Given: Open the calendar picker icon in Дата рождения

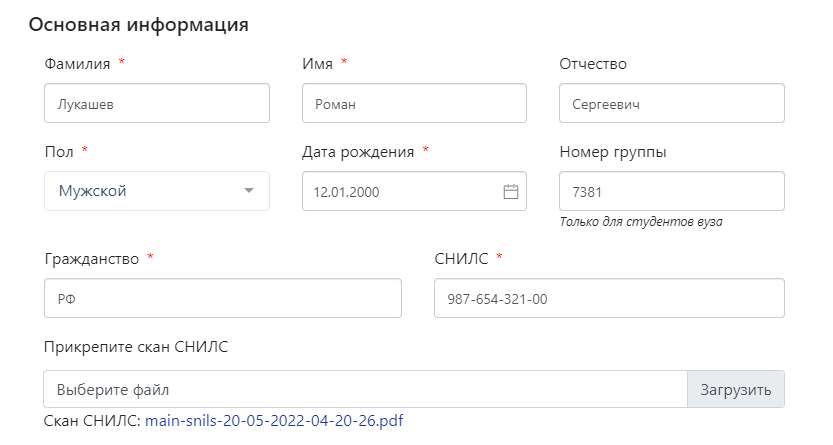Looking at the screenshot, I should [511, 191].
